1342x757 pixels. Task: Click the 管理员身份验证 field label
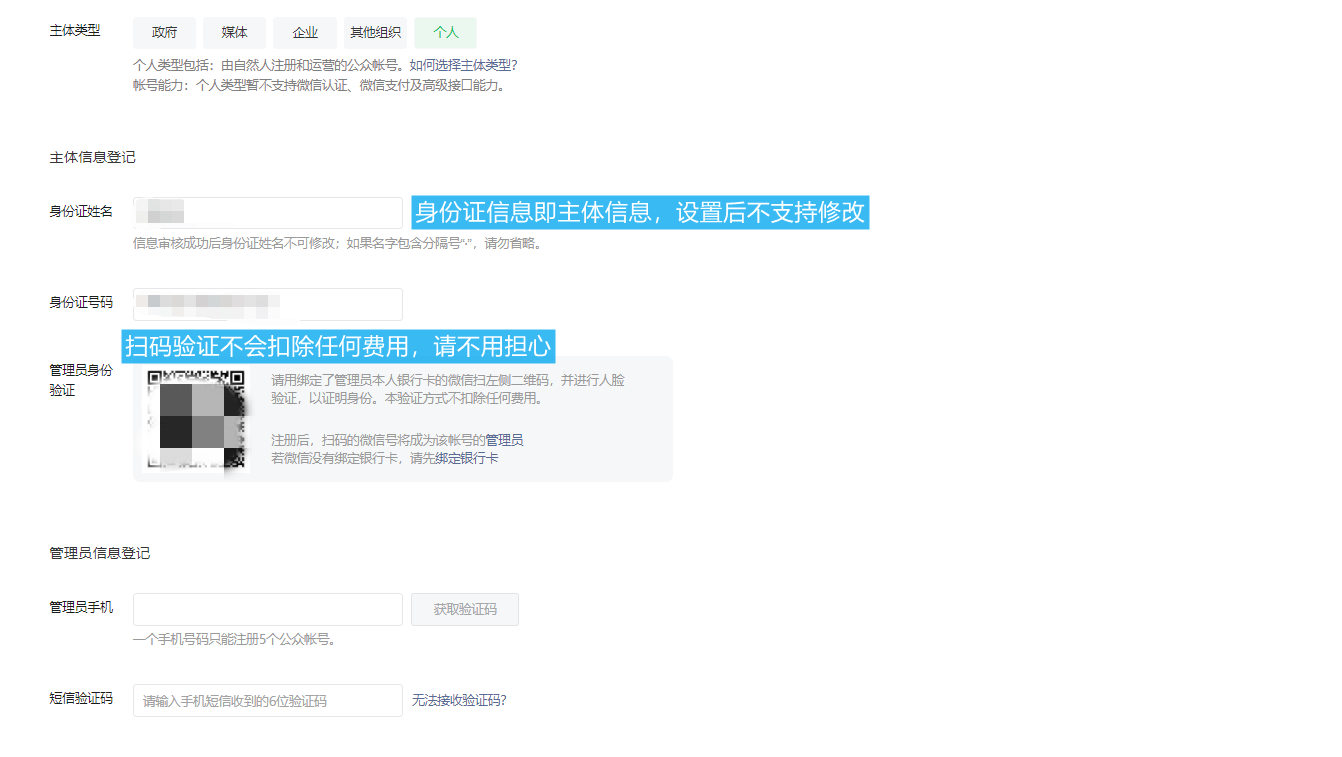81,380
